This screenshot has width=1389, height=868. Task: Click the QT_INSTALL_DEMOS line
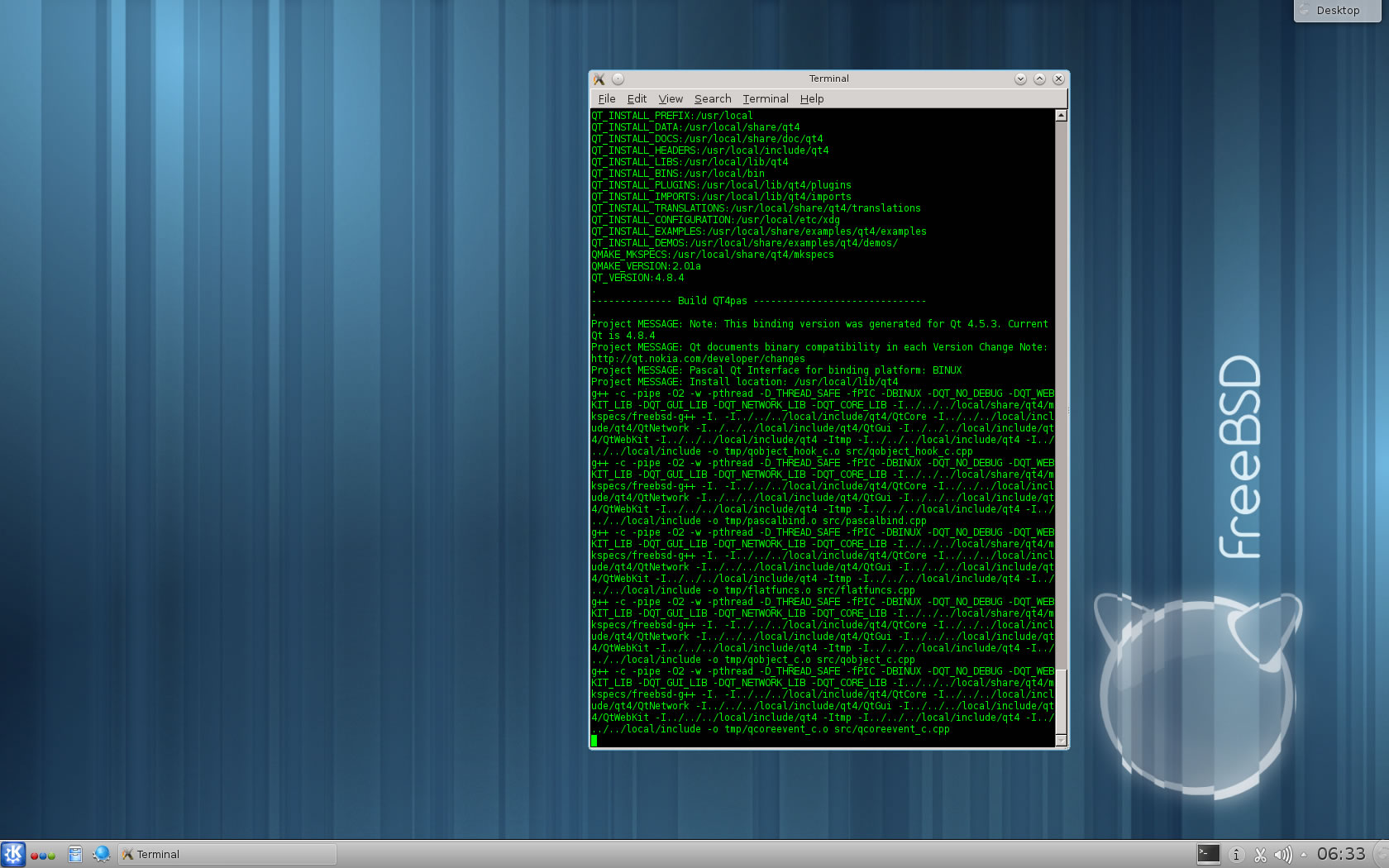[744, 243]
